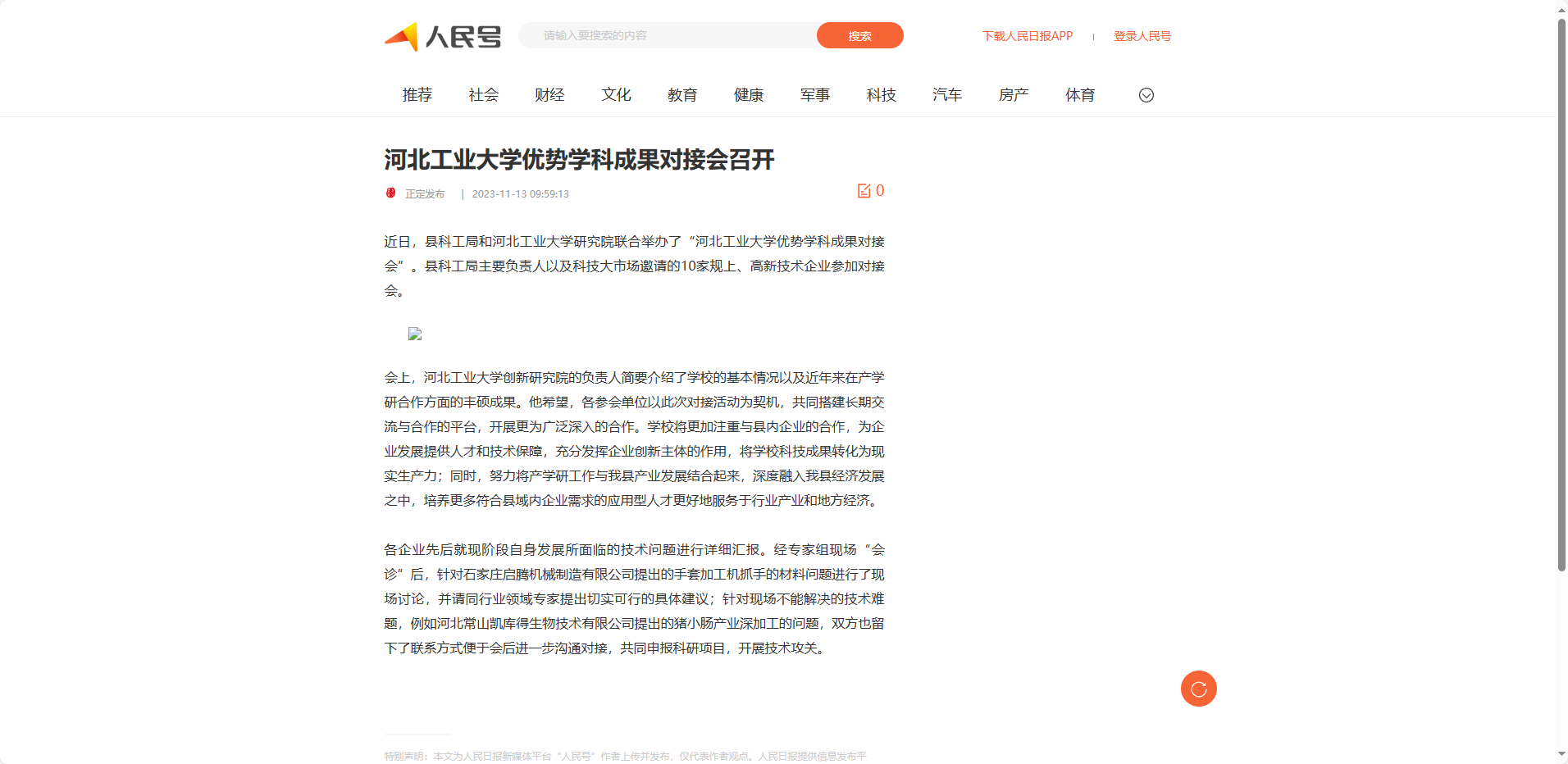Click the 正定发布 author name
Image resolution: width=1568 pixels, height=764 pixels.
(x=425, y=194)
